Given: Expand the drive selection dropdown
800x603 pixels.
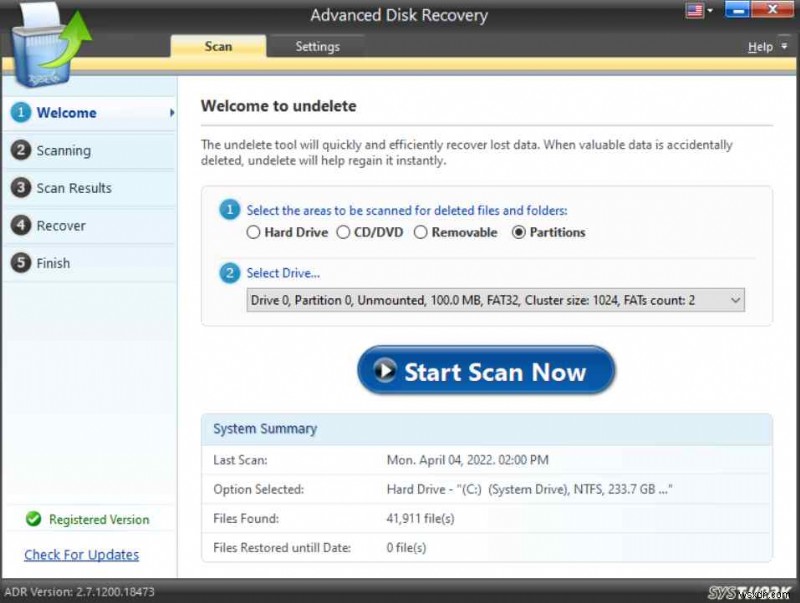Looking at the screenshot, I should click(737, 300).
